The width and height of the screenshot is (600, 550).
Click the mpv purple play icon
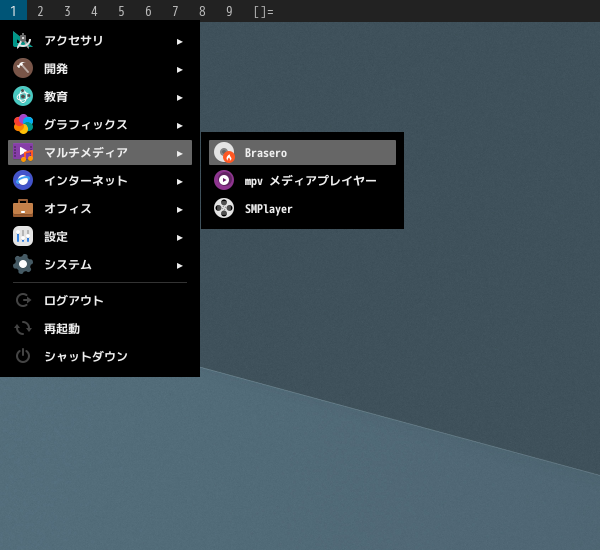click(224, 180)
